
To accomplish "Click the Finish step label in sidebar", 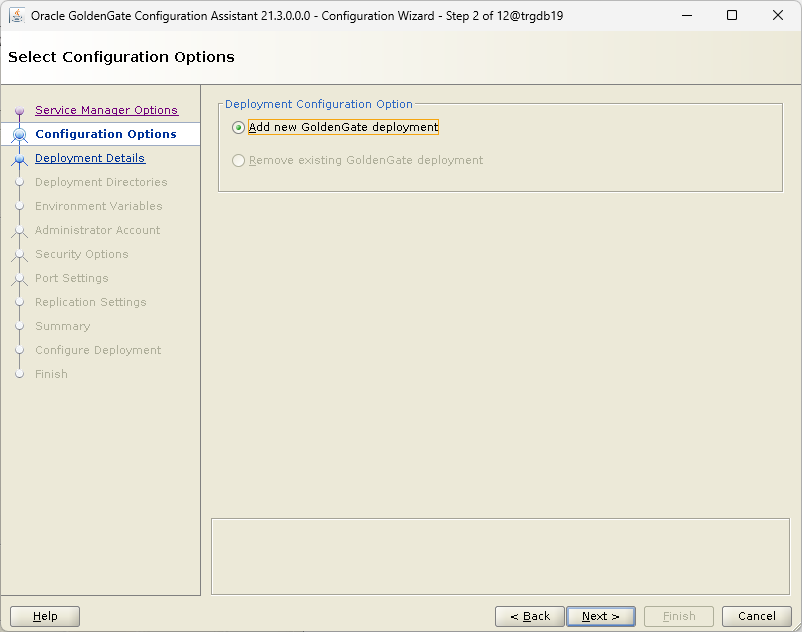I will [51, 374].
